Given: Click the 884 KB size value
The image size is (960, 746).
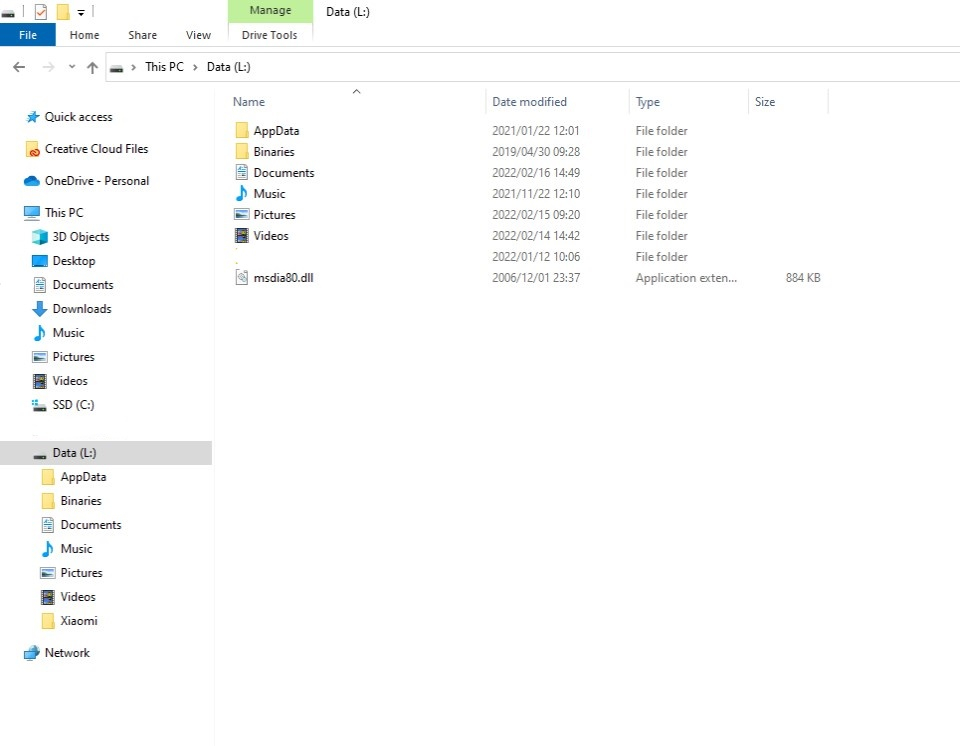Looking at the screenshot, I should tap(803, 277).
